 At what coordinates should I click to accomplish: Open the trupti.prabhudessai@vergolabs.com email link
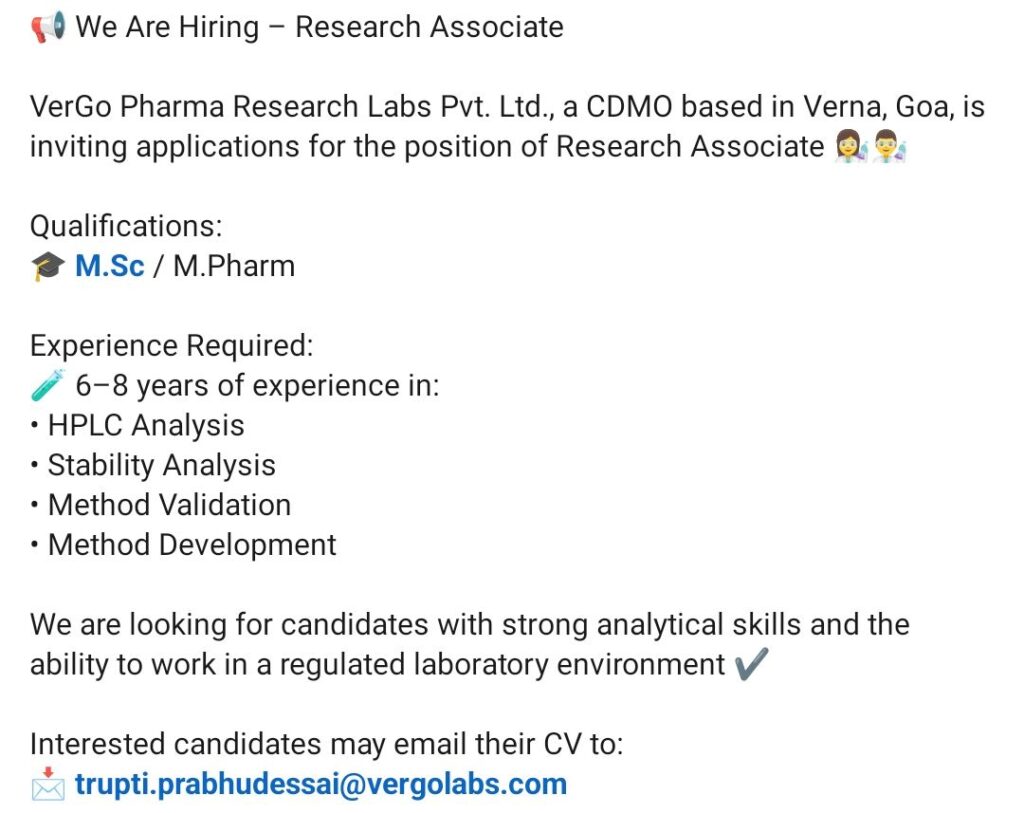320,784
